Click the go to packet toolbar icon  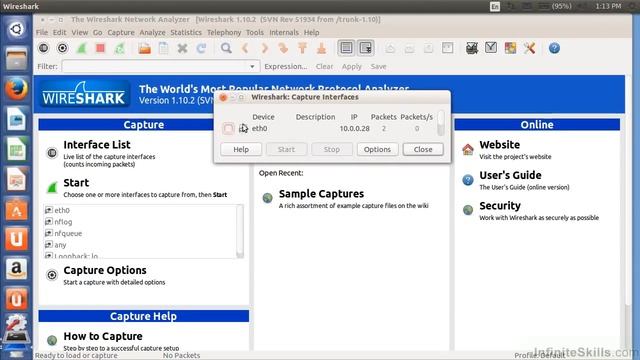click(283, 48)
